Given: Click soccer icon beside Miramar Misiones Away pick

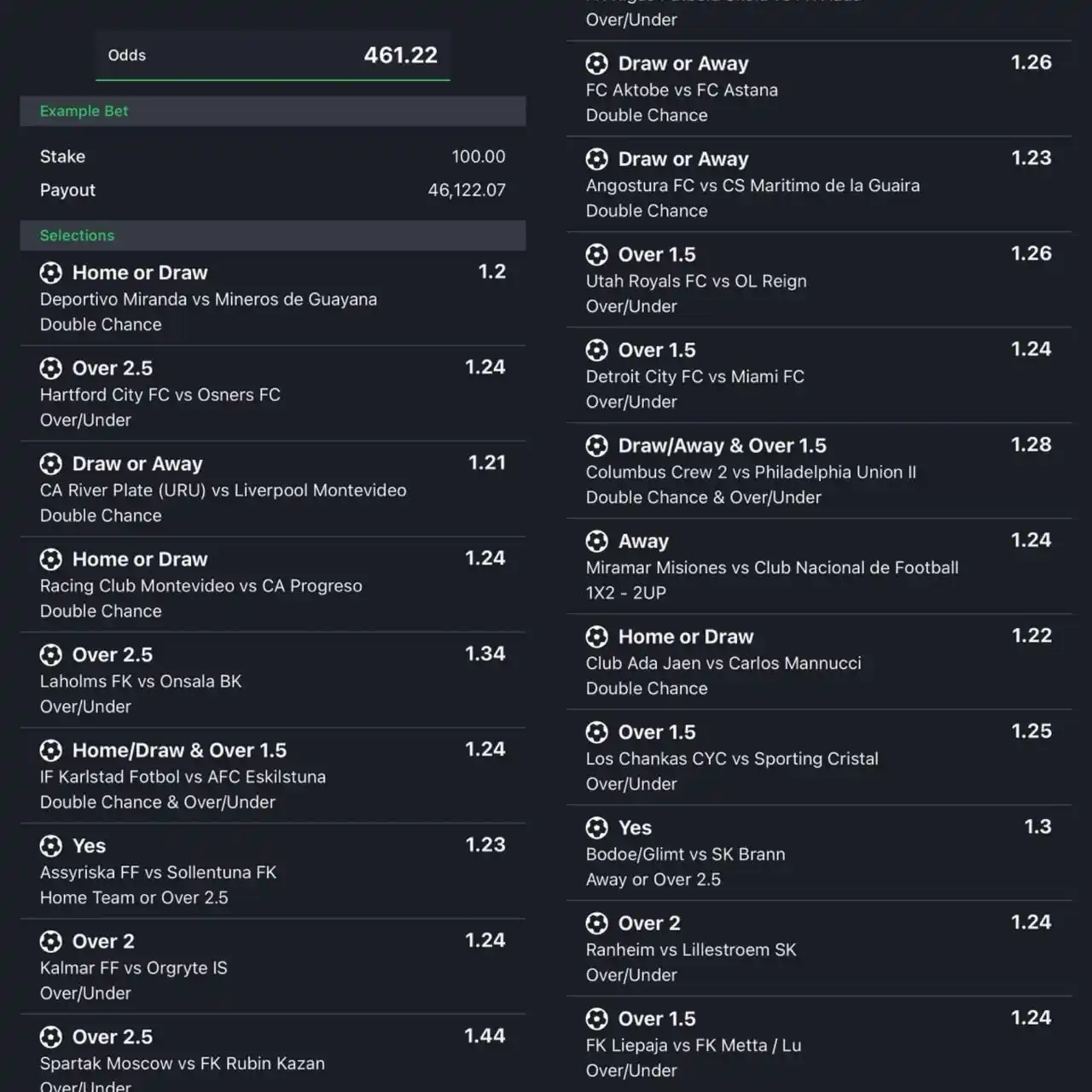Looking at the screenshot, I should pos(597,542).
